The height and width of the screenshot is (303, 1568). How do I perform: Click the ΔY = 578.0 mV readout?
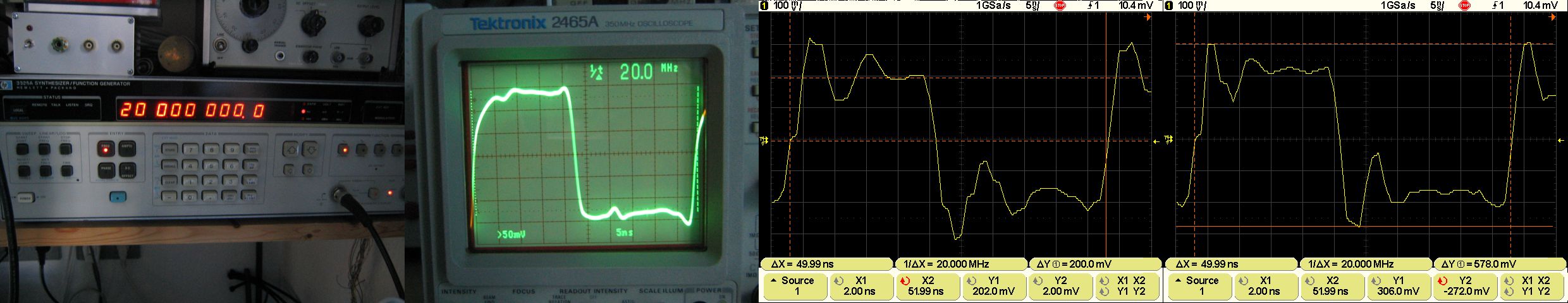[x=1498, y=264]
